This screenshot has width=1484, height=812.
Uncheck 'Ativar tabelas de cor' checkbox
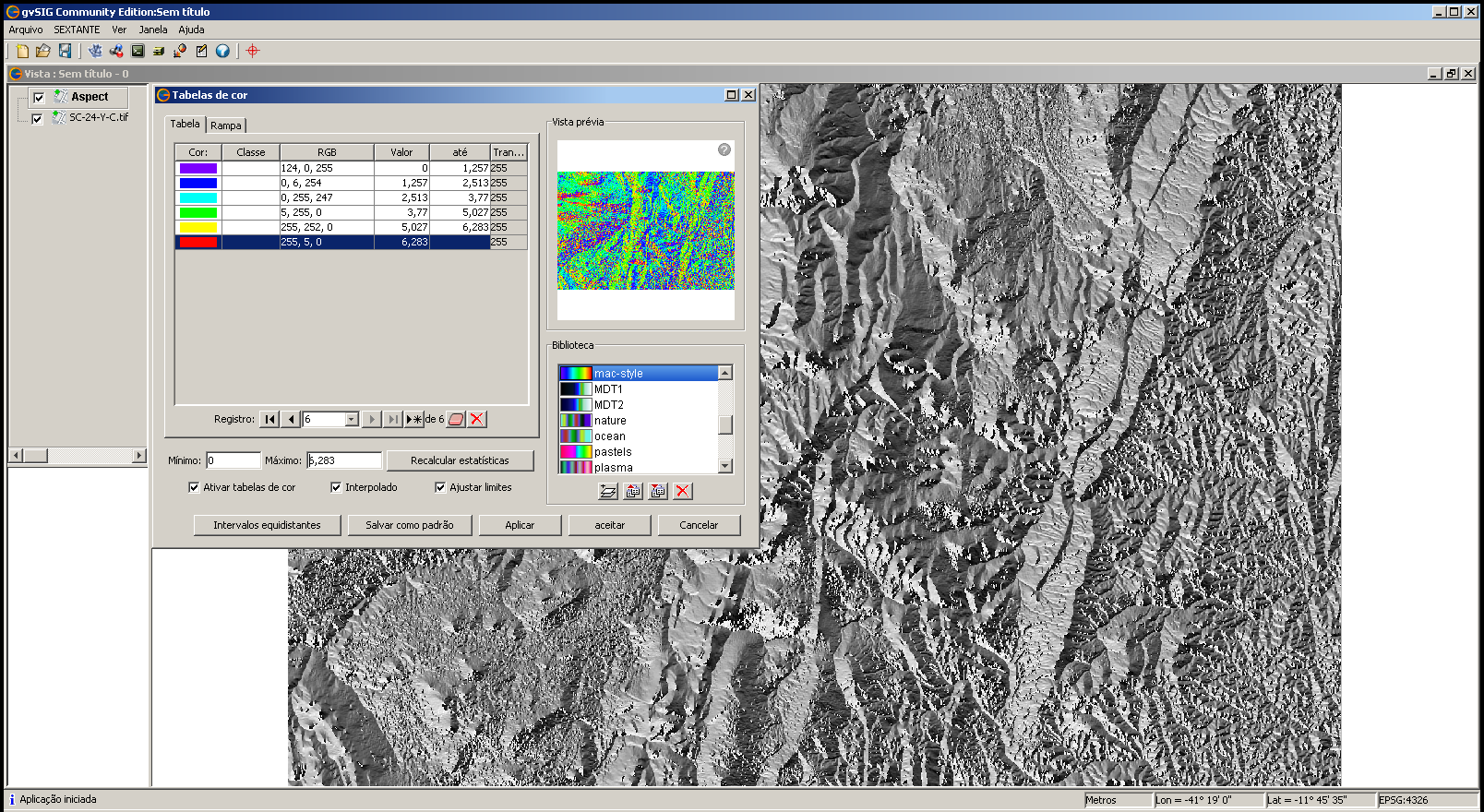click(194, 487)
